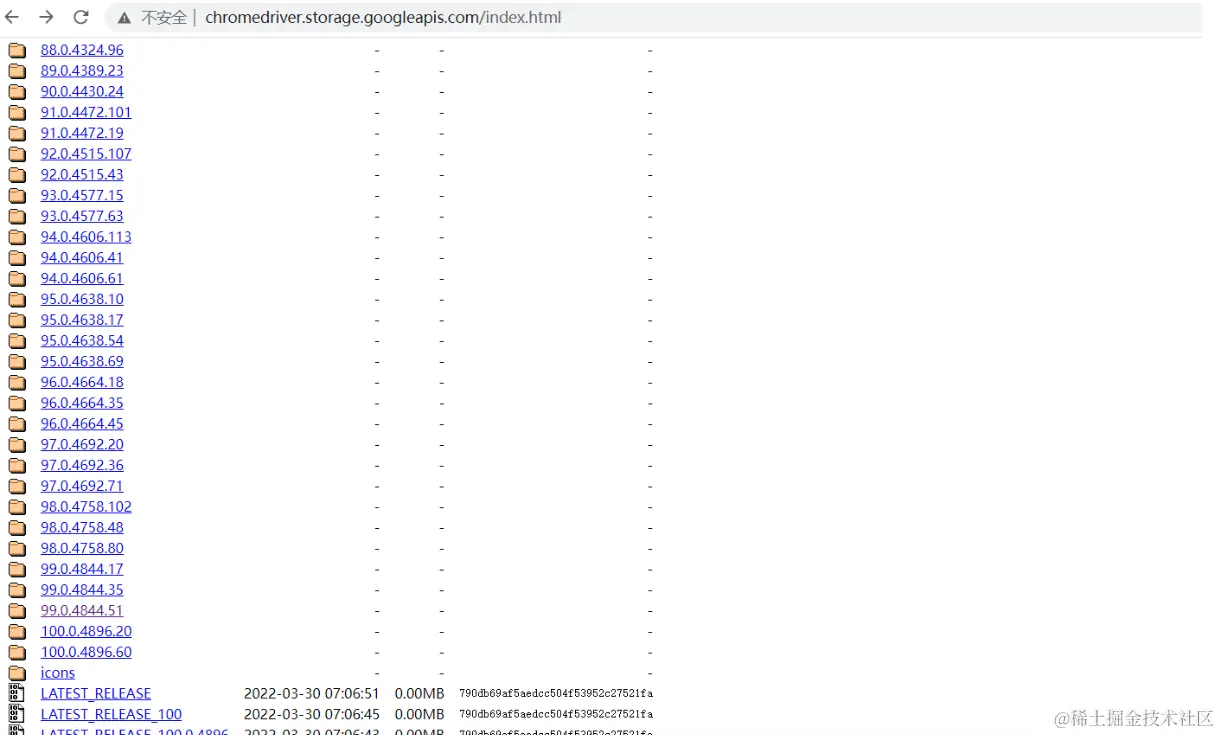
Task: Download the LATEST_RELEASE file link
Action: [x=96, y=693]
